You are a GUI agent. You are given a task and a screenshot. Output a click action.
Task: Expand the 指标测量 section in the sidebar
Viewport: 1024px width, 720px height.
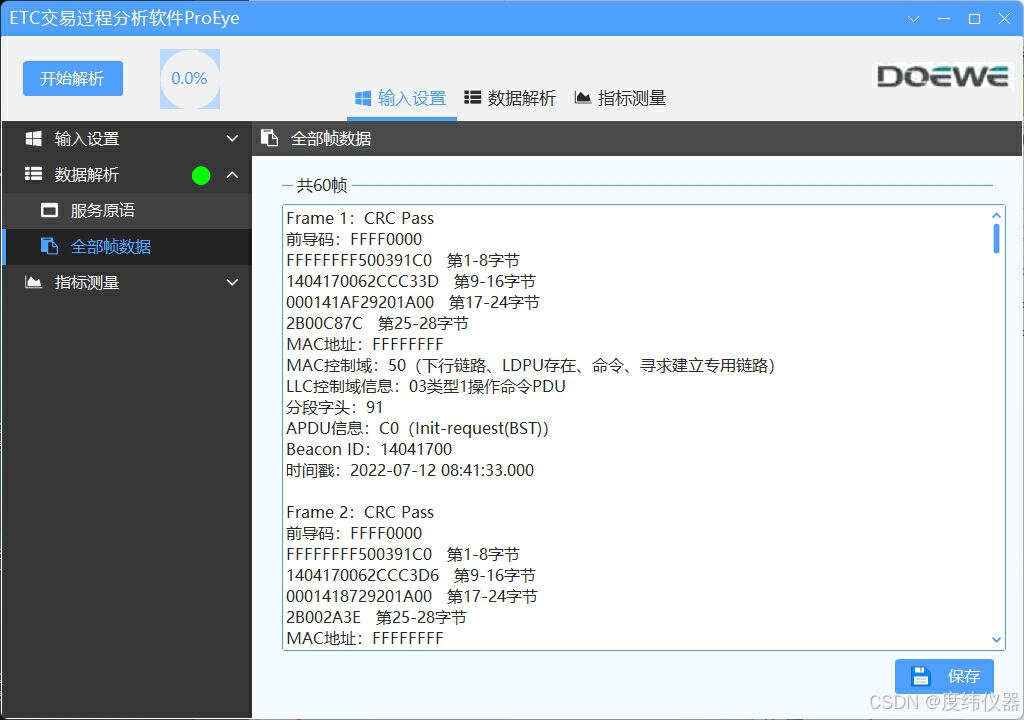tap(232, 282)
